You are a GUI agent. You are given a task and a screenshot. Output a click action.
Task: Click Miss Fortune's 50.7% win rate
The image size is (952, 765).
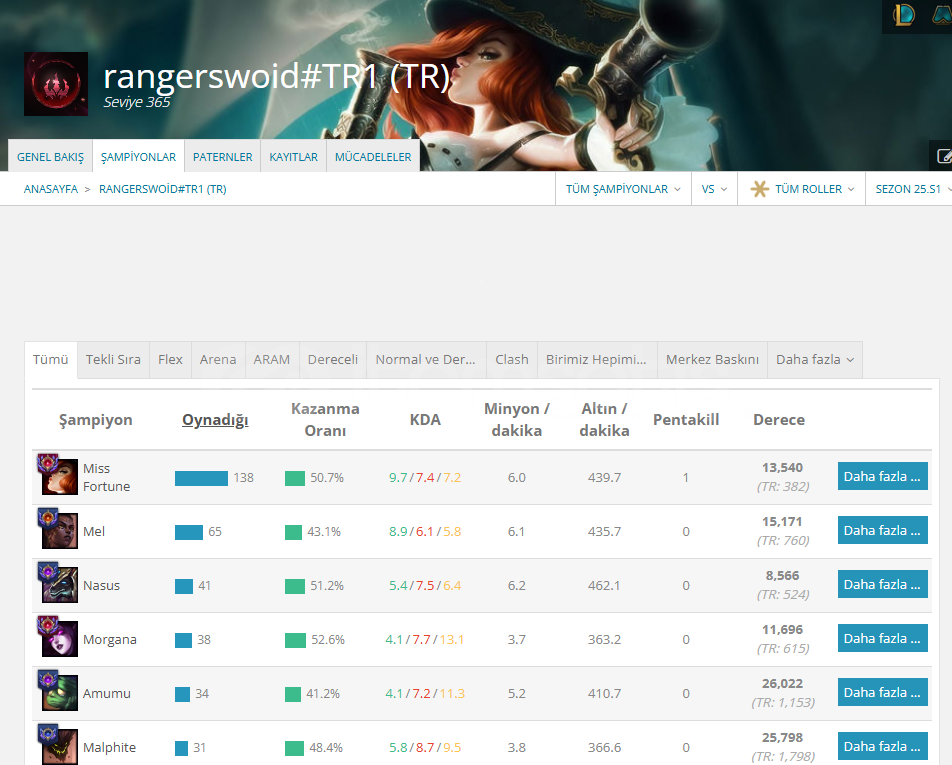coord(327,478)
